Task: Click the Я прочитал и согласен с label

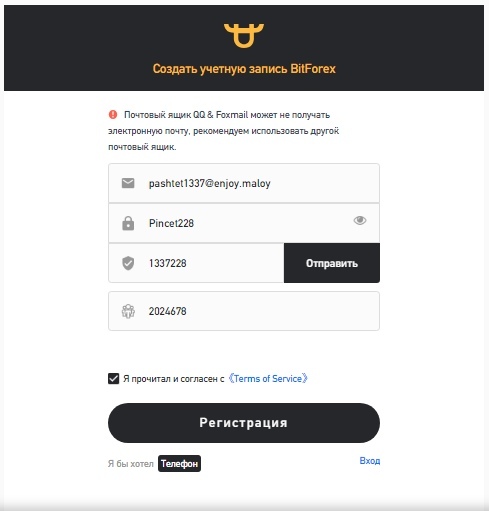Action: [x=174, y=379]
